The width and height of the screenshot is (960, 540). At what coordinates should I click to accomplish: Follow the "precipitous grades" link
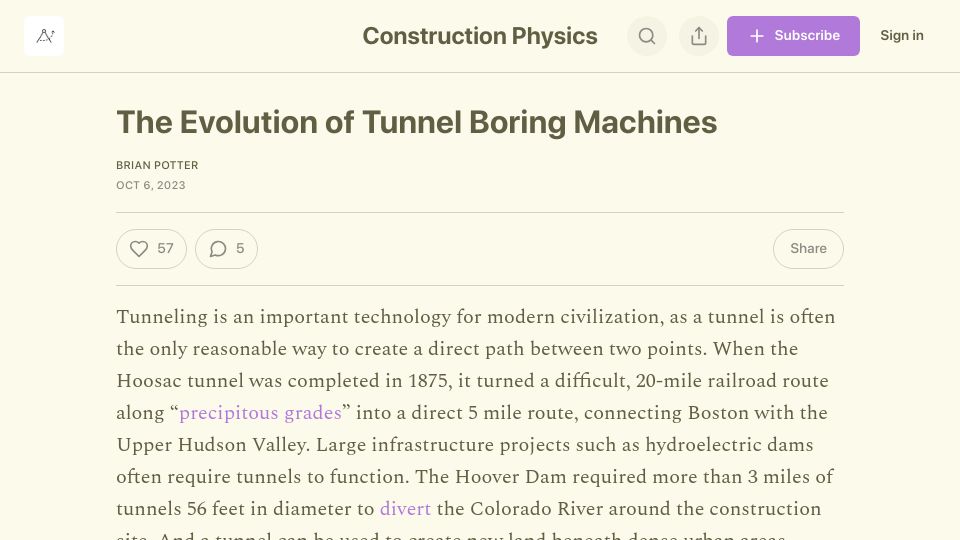click(260, 413)
